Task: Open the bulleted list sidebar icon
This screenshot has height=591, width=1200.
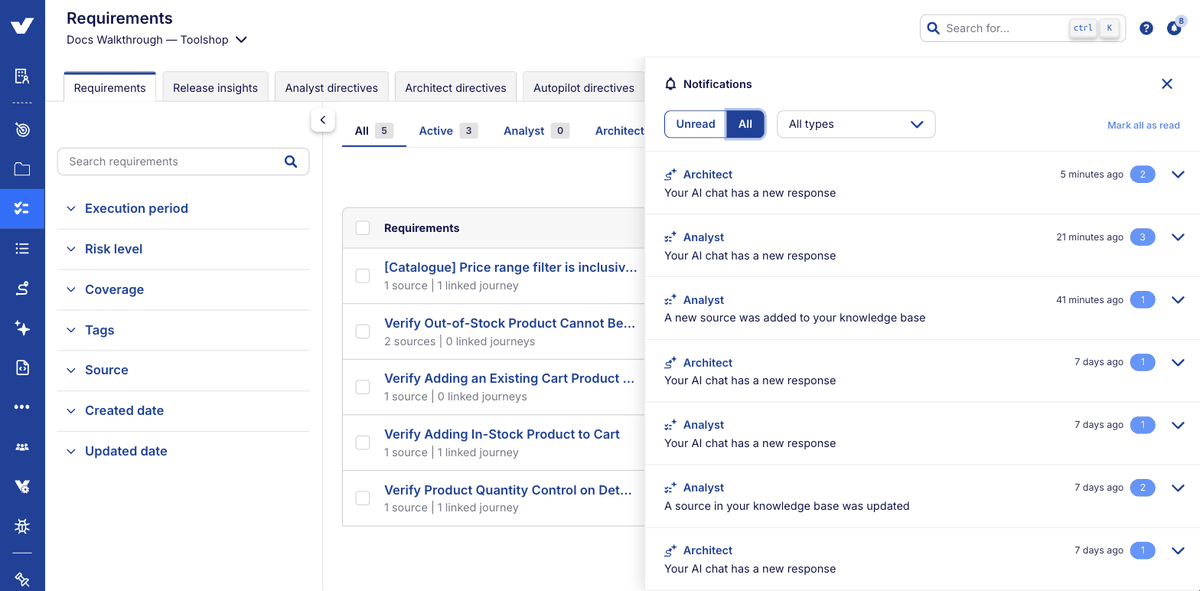Action: click(x=22, y=248)
